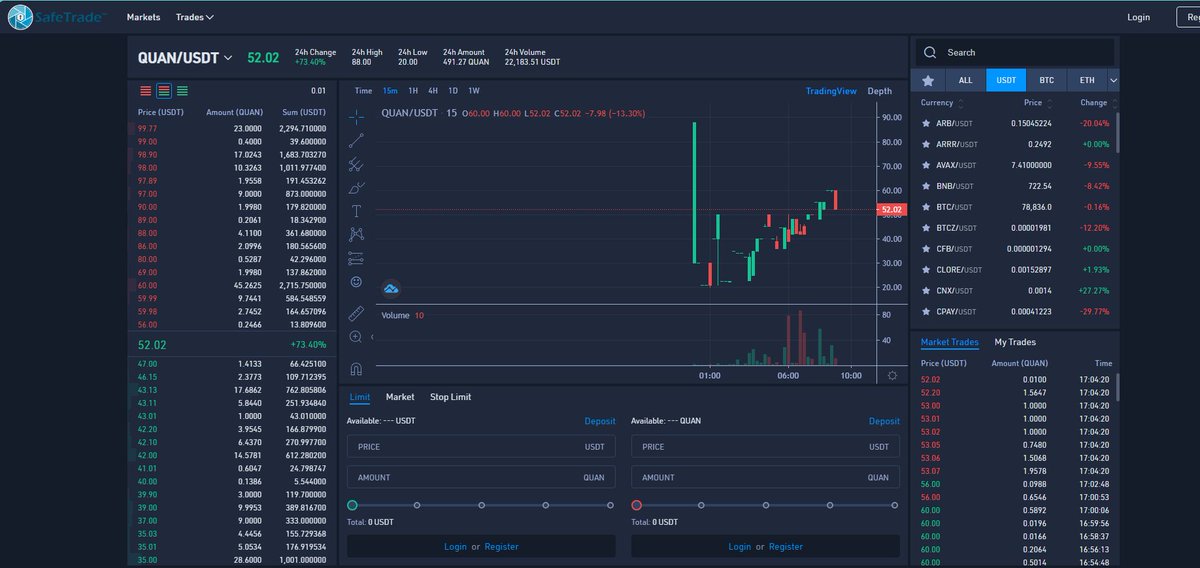This screenshot has height=568, width=1200.
Task: Sort markets by Currency column
Action: (x=943, y=103)
